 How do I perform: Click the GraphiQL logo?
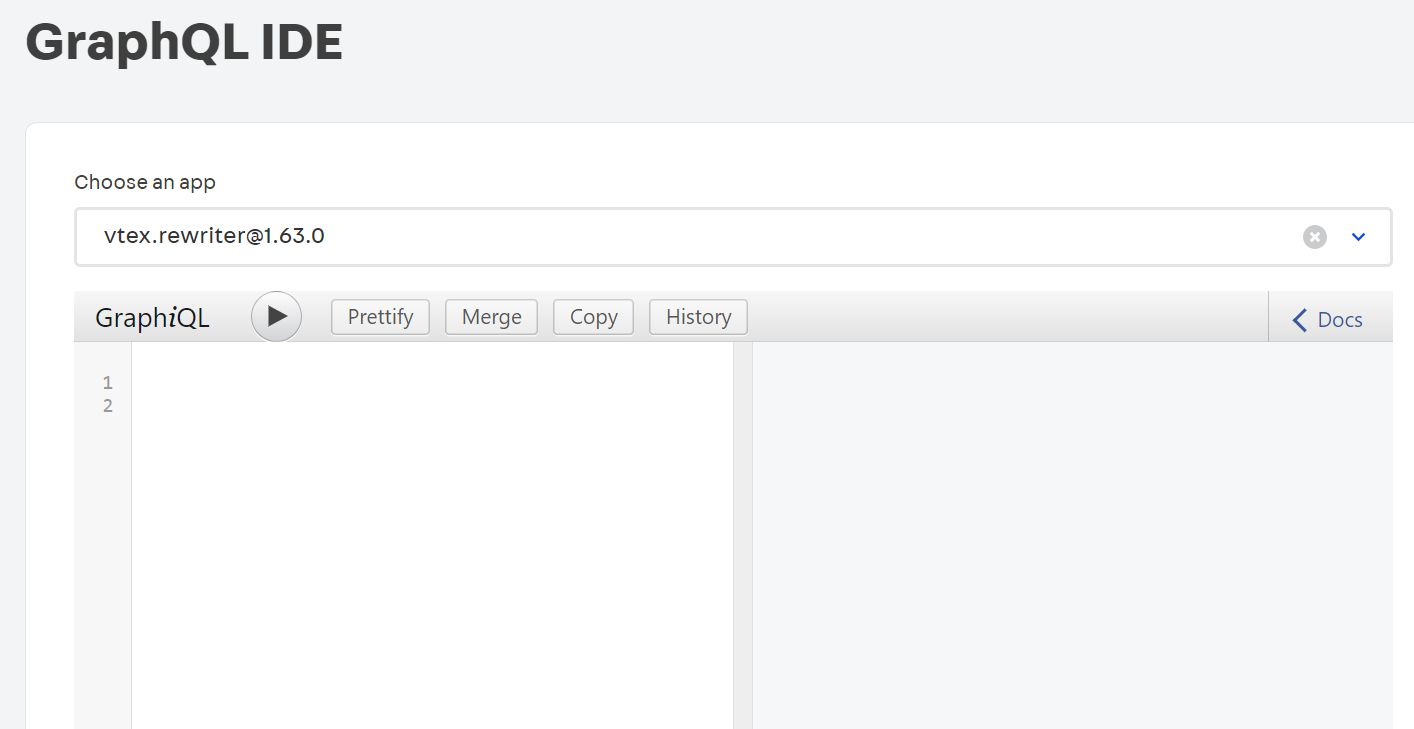[x=152, y=317]
